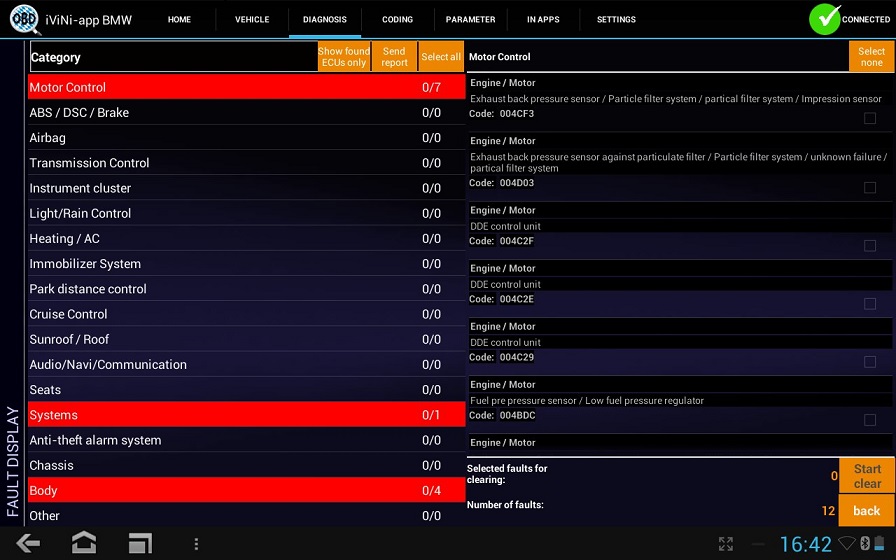Viewport: 896px width, 560px height.
Task: Click the Send report button
Action: point(394,57)
